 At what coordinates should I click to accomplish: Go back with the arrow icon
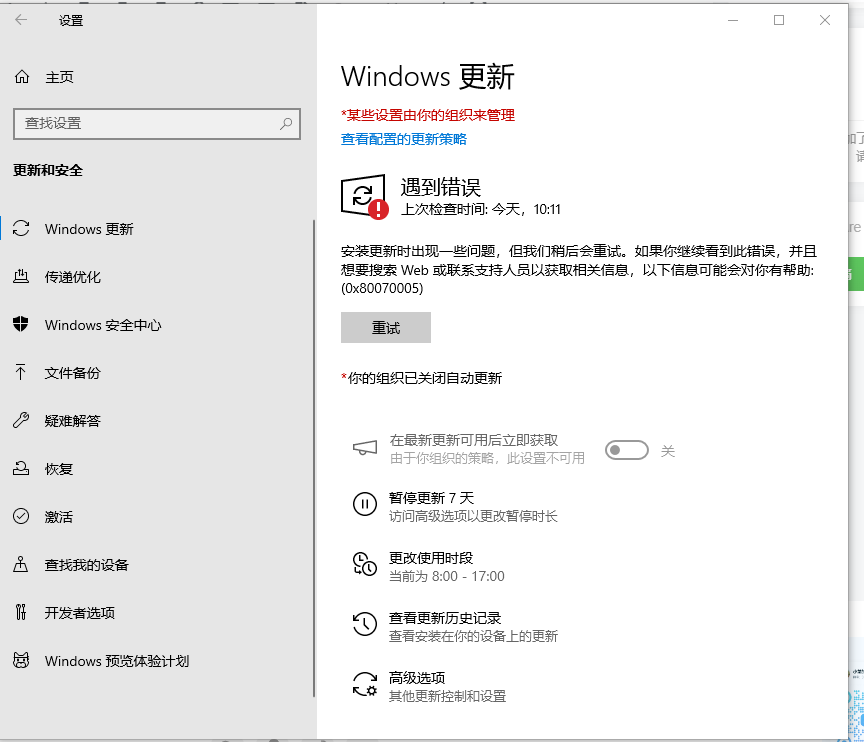tap(21, 20)
